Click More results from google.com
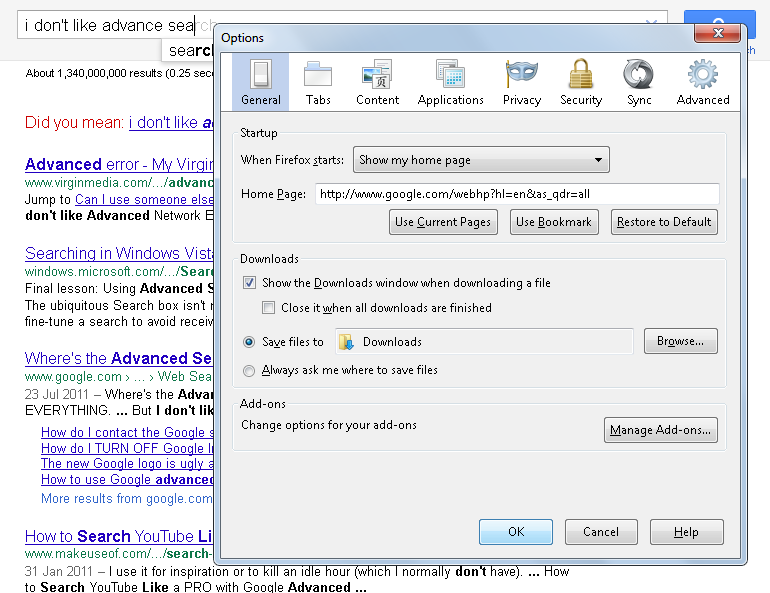 pos(127,499)
